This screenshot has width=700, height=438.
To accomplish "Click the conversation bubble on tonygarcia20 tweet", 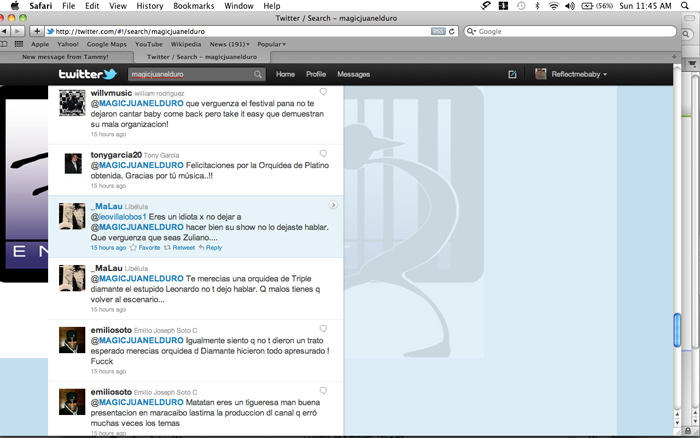I will (x=323, y=154).
